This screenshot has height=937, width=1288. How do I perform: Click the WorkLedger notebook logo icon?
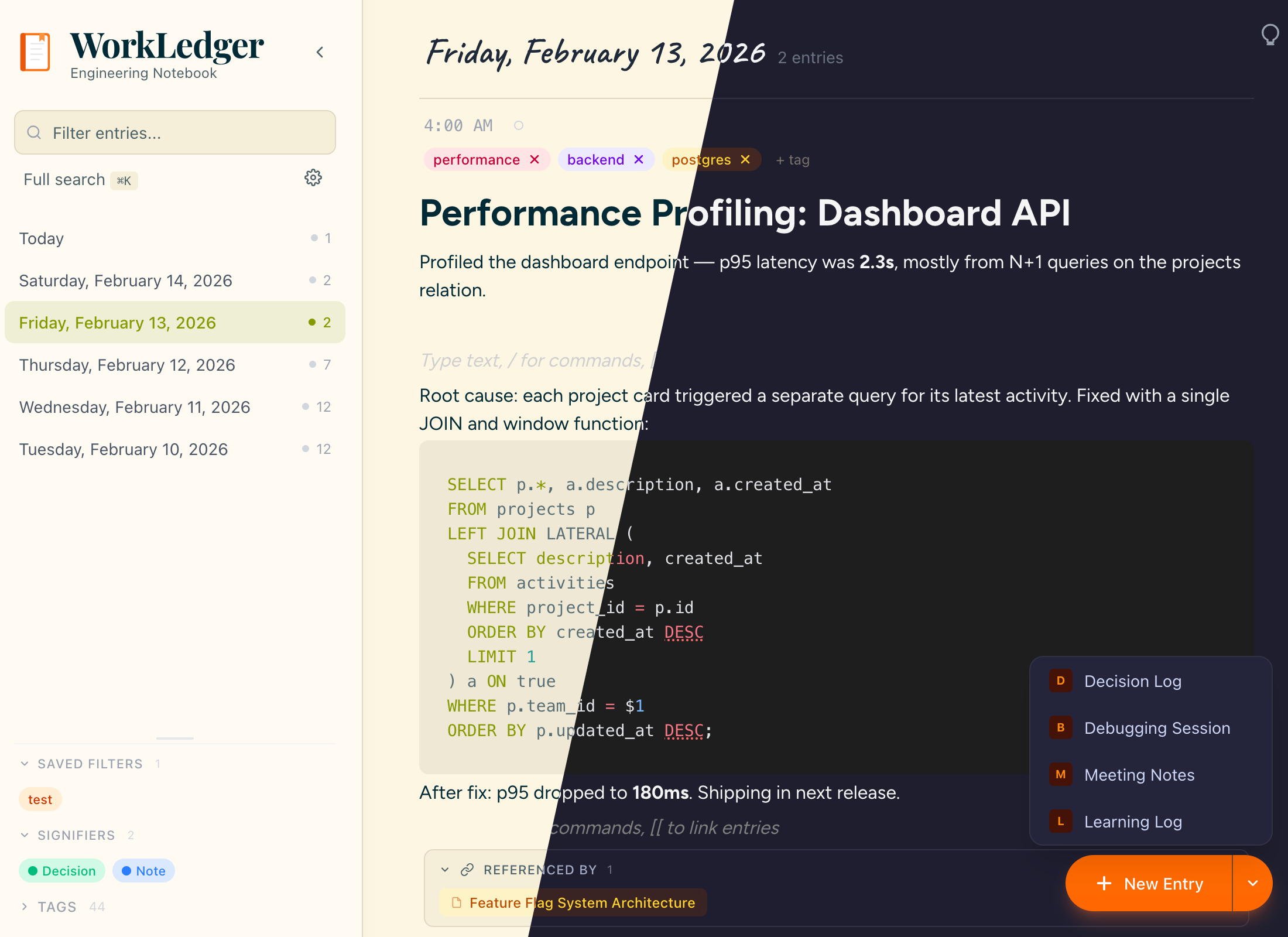click(35, 52)
